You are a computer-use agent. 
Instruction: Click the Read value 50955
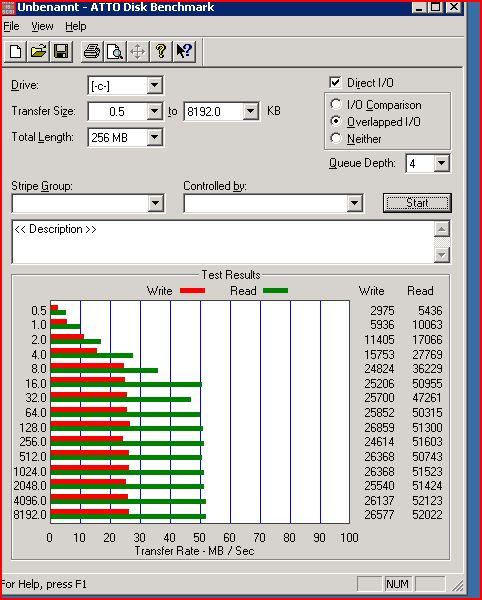[427, 383]
